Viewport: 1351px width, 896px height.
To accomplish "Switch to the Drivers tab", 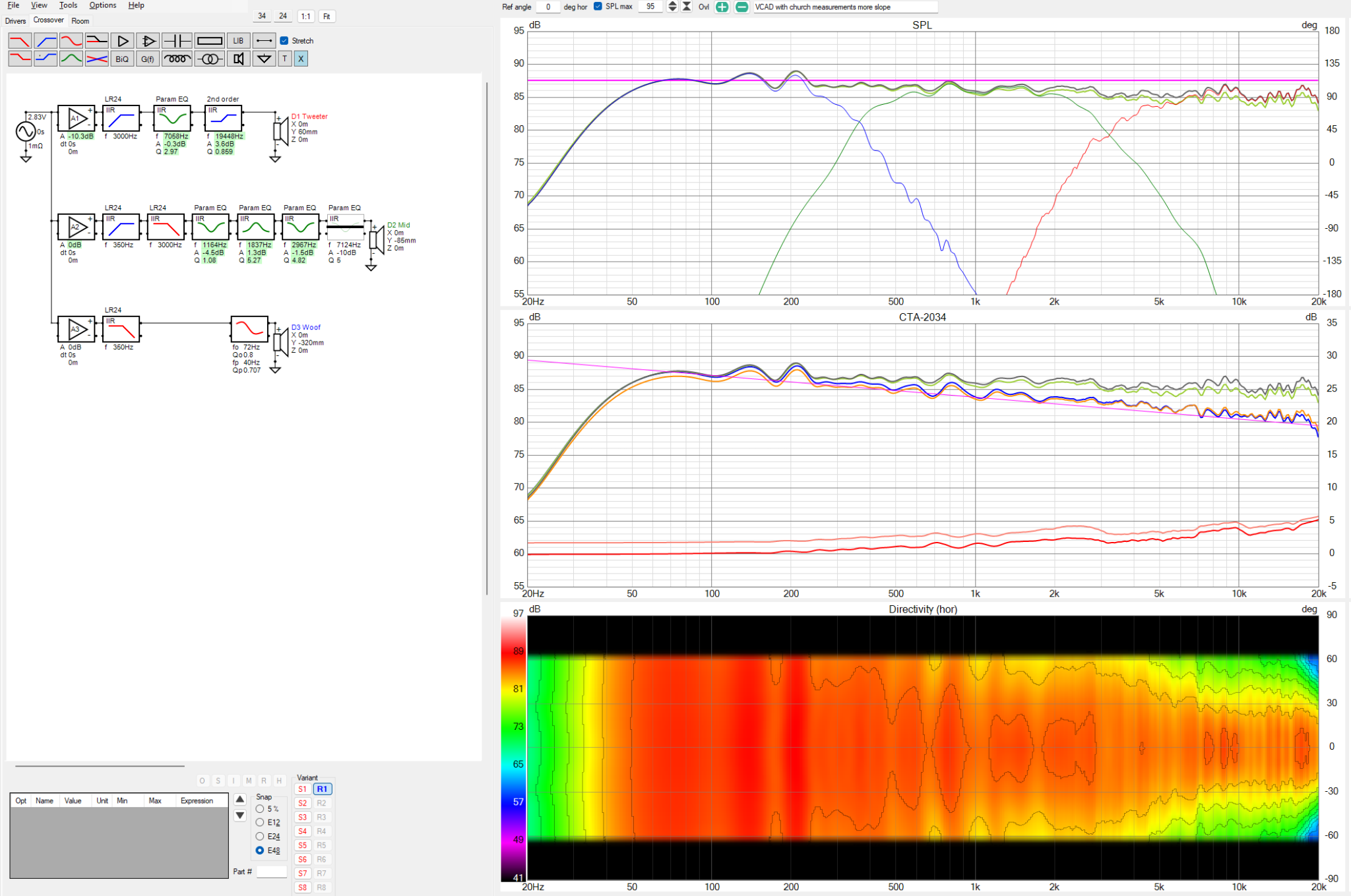I will click(16, 21).
